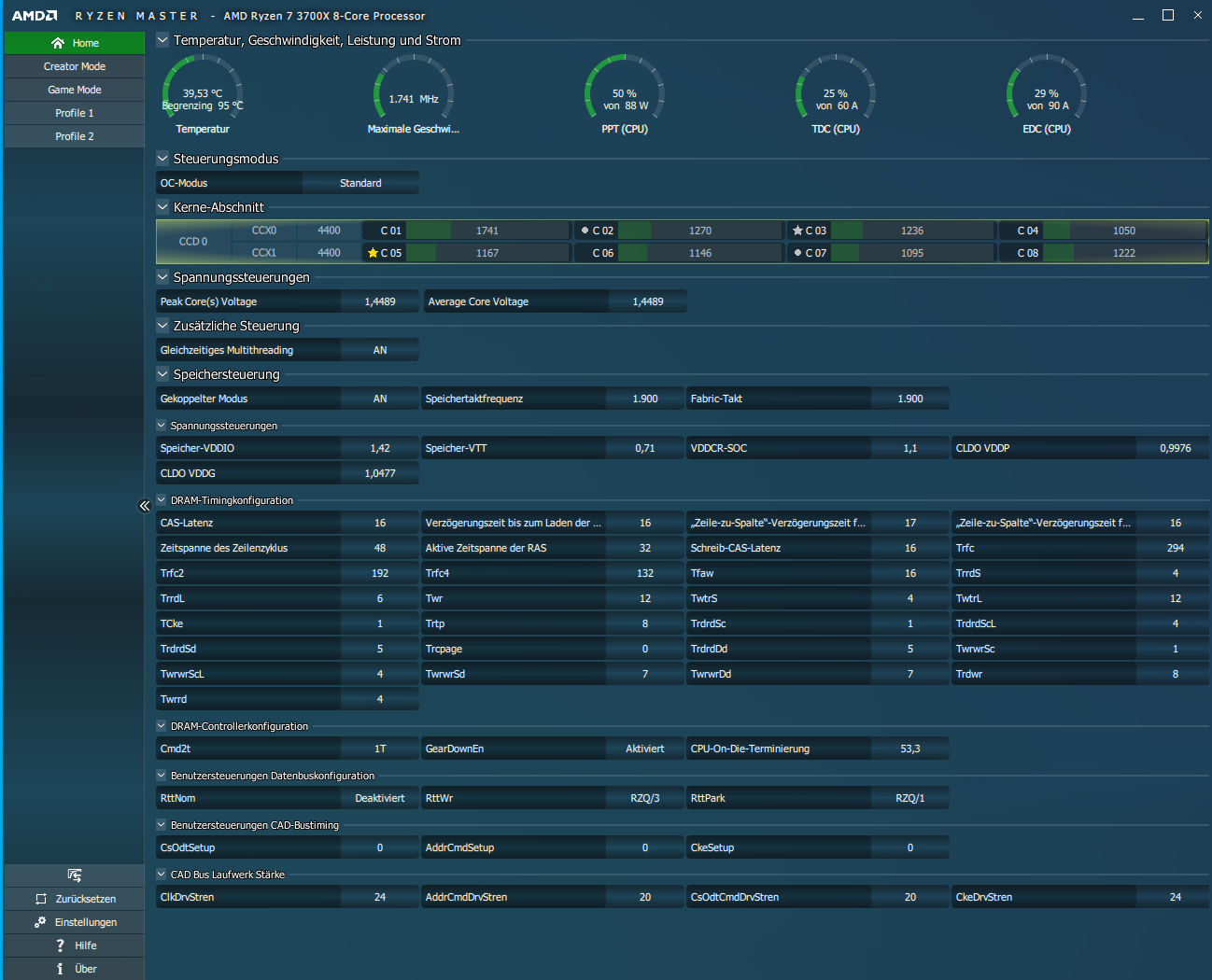Collapse Benutzersteuerungen CAD-Bustiming subsection
The height and width of the screenshot is (980, 1212).
click(162, 825)
